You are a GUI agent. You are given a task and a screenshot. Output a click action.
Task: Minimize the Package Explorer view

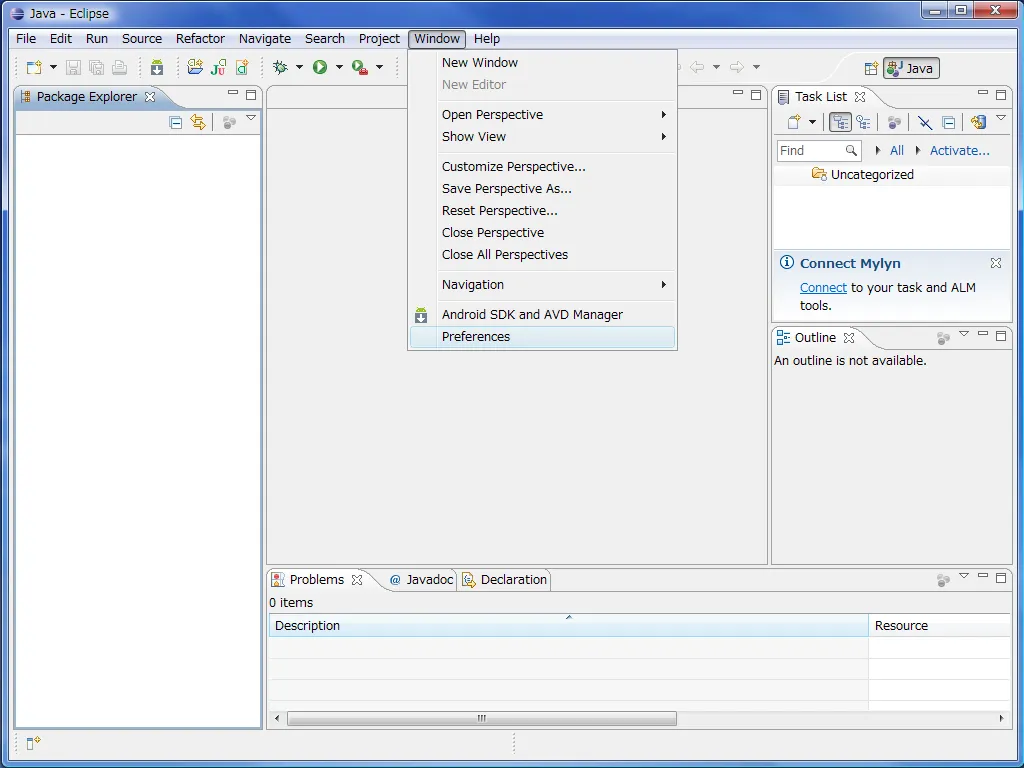coord(232,93)
